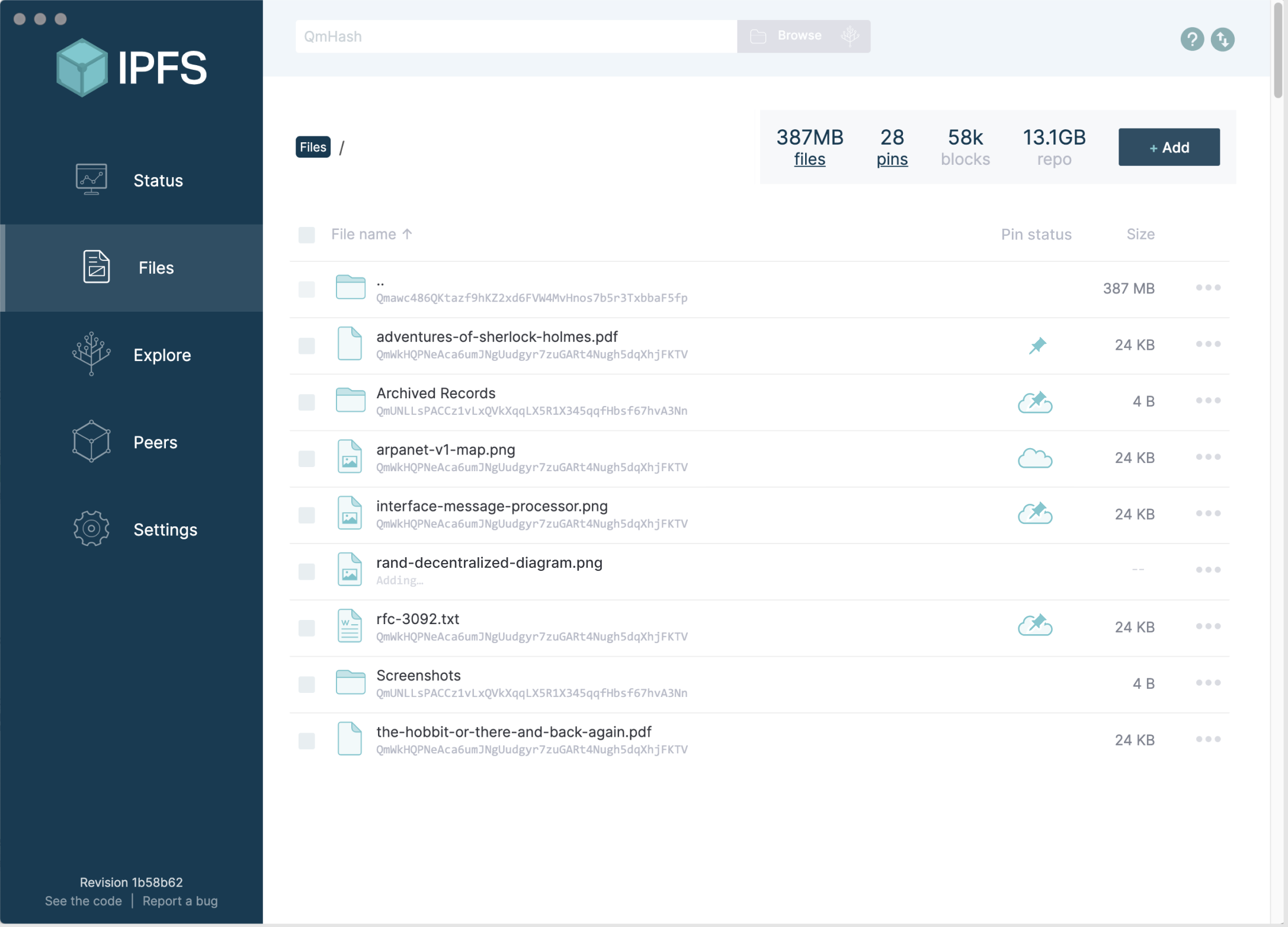The width and height of the screenshot is (1288, 927).
Task: Sort by File name column header
Action: (x=371, y=234)
